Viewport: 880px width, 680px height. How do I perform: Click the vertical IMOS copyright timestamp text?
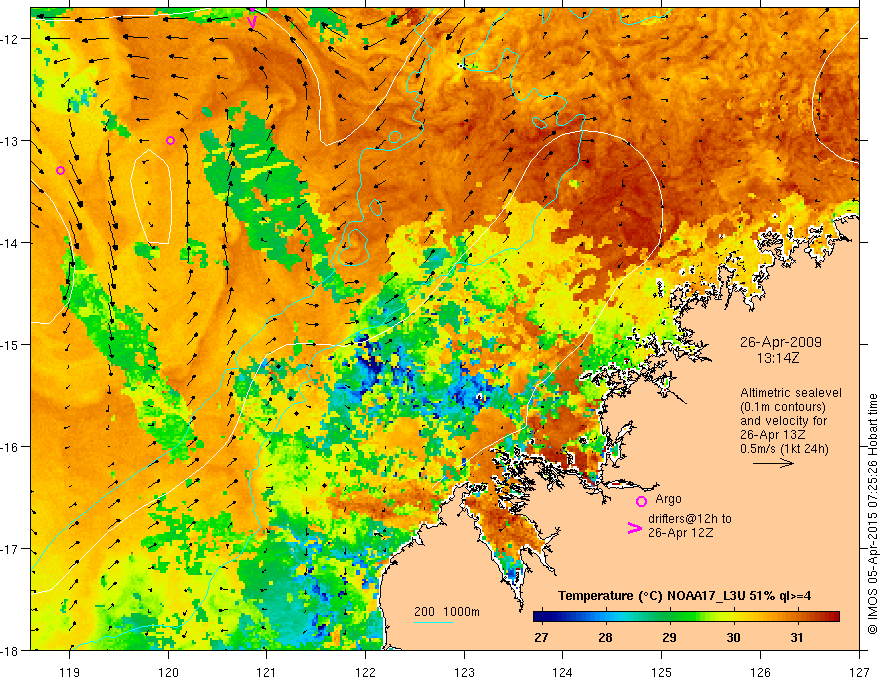(x=872, y=514)
